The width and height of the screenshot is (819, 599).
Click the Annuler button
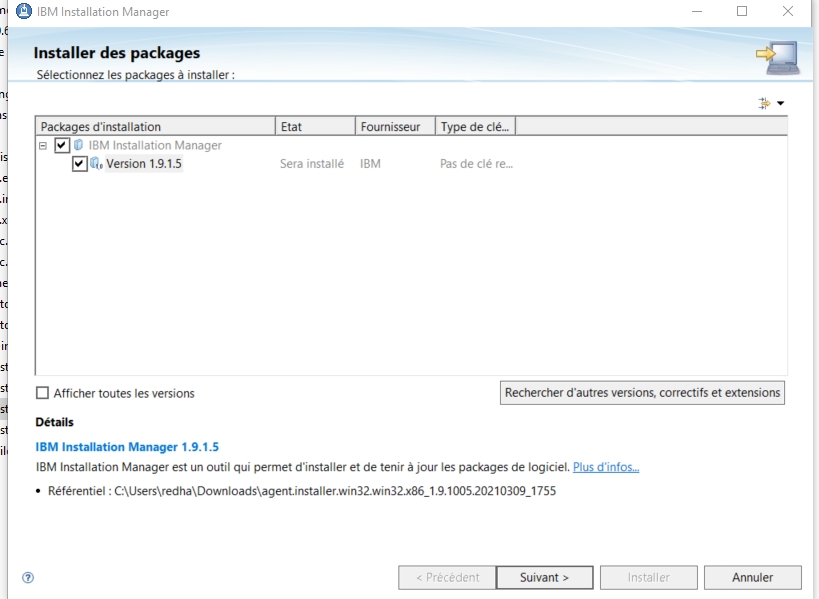pos(752,577)
